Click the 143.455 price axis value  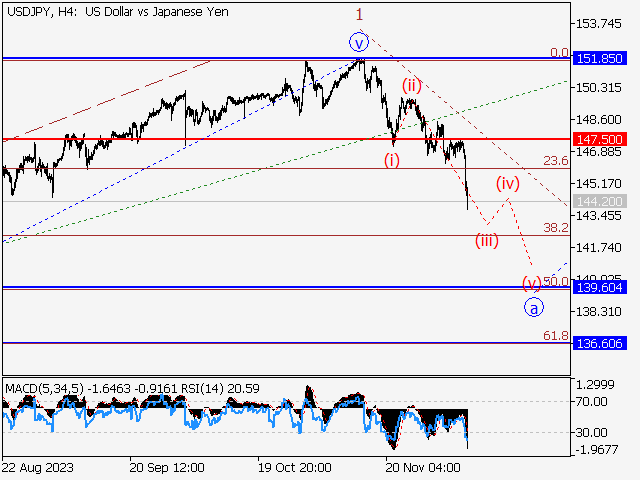[x=598, y=216]
